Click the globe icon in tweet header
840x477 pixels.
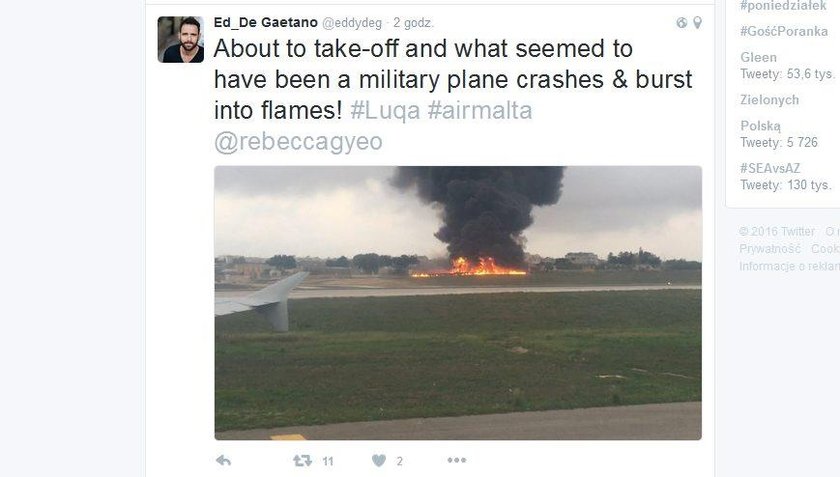tap(681, 23)
